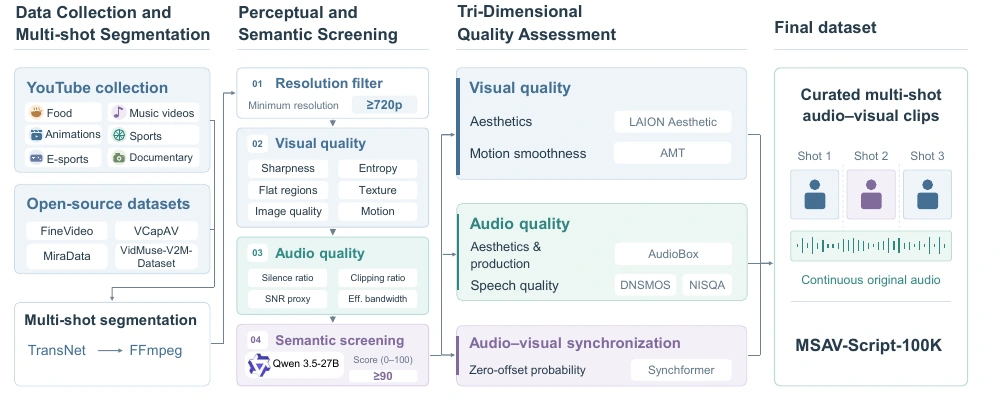Click the Data Collection and Multi-shot Segmentation header

pyautogui.click(x=112, y=23)
